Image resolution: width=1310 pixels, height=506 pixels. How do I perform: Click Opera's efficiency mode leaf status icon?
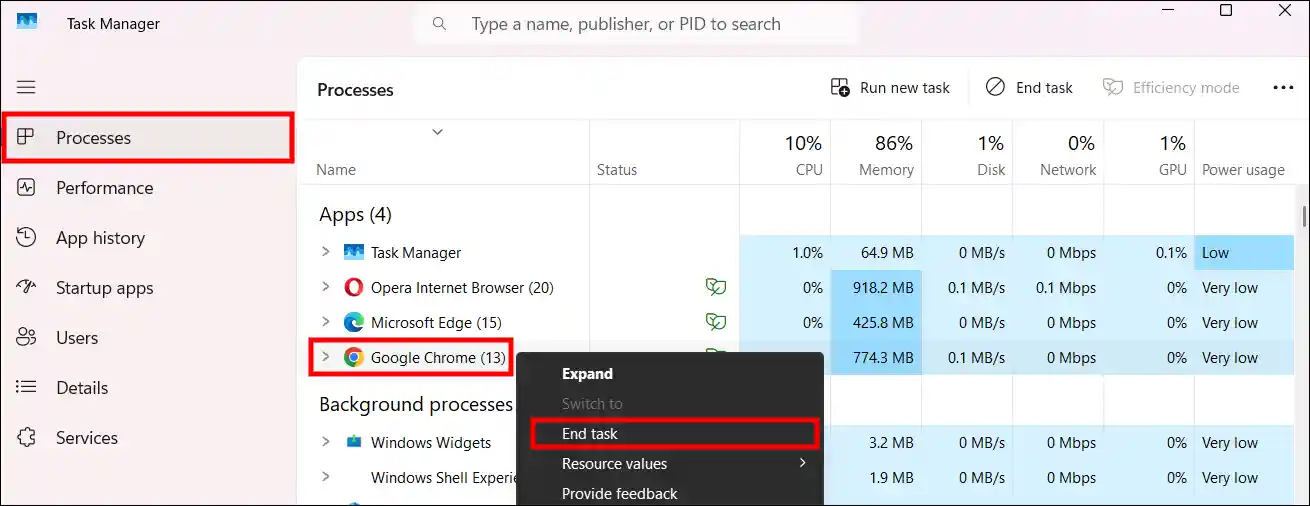click(x=714, y=288)
